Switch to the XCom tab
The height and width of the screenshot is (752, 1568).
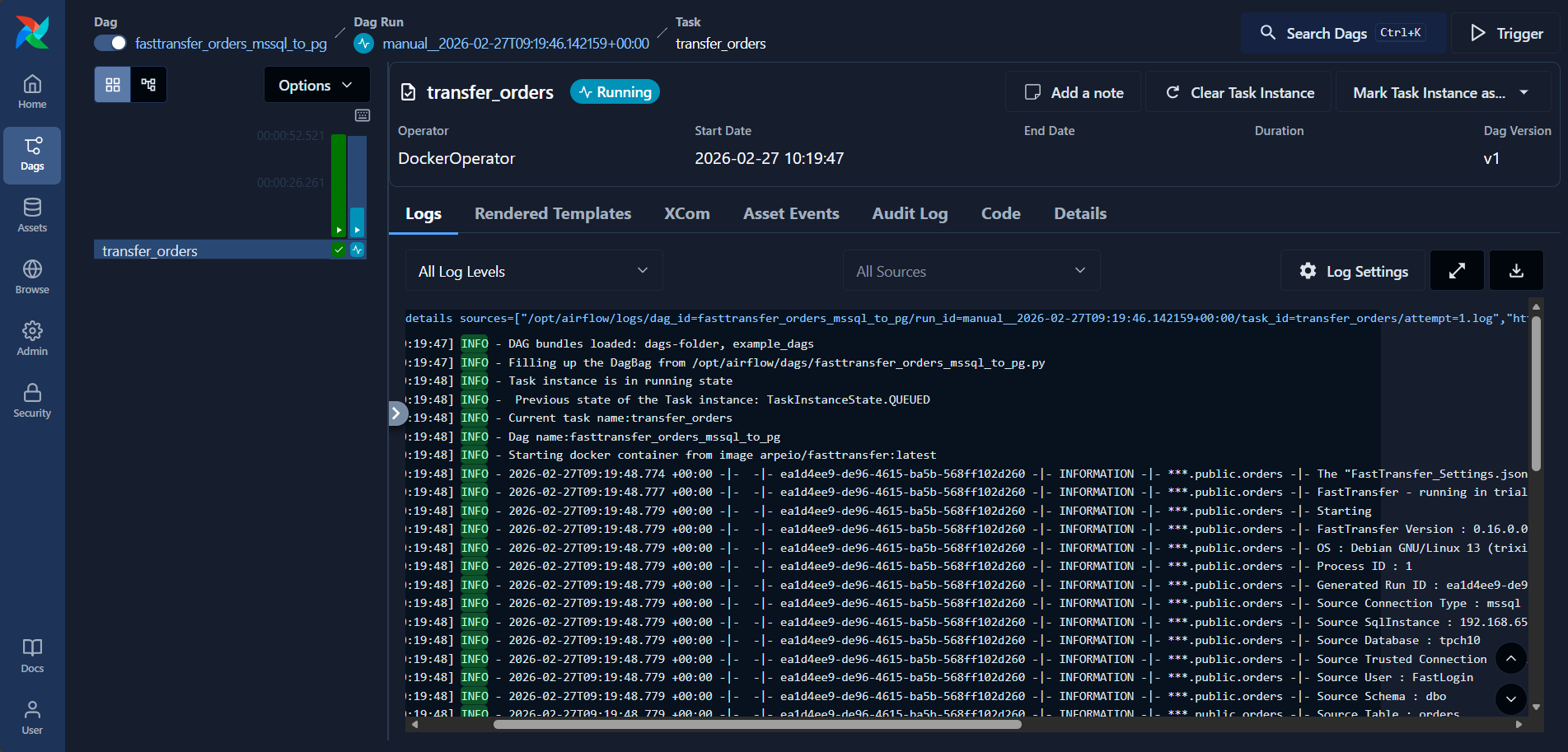point(686,213)
